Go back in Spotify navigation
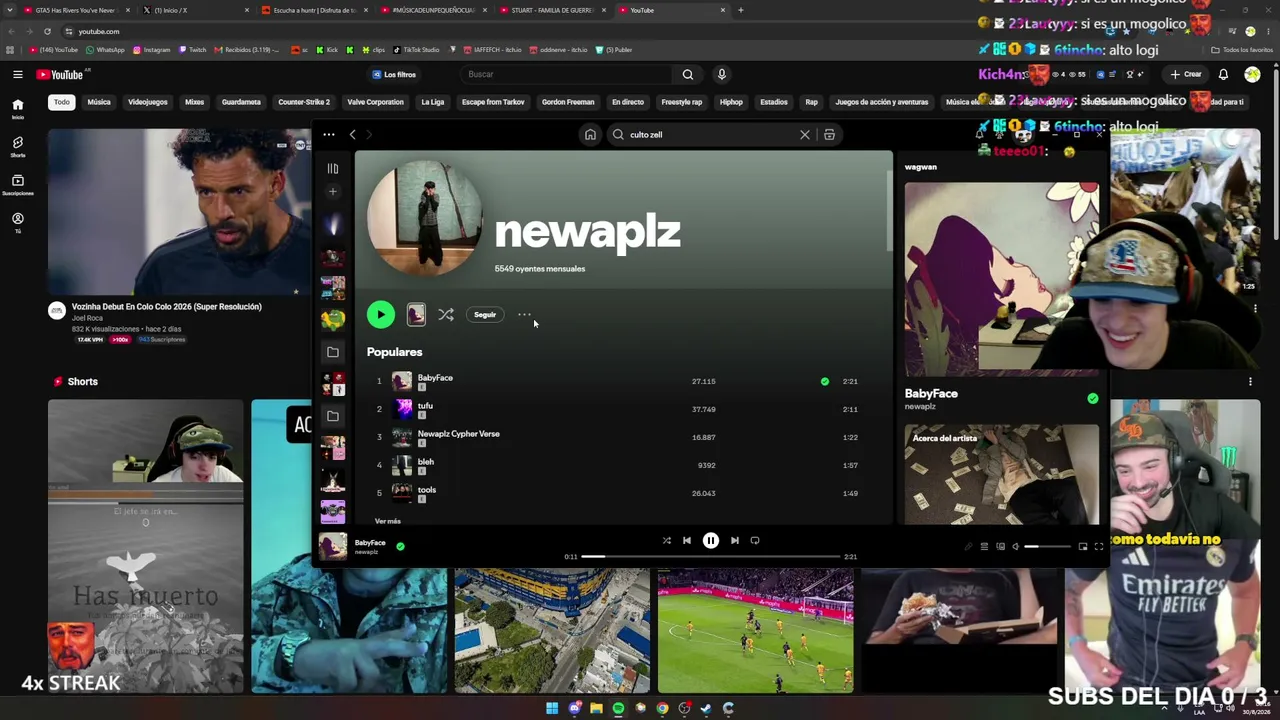 point(352,135)
